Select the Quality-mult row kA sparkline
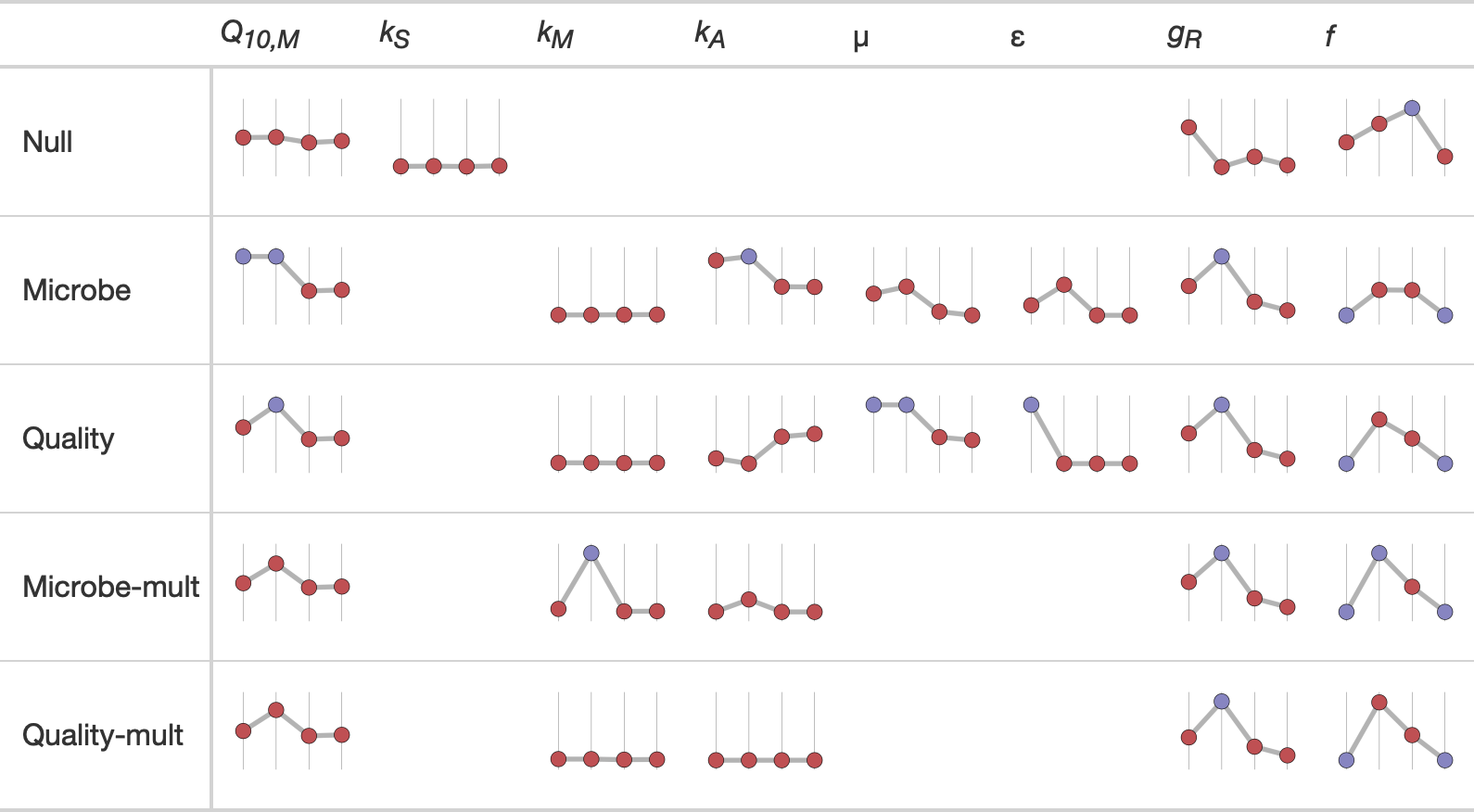Viewport: 1474px width, 812px height. [x=765, y=732]
